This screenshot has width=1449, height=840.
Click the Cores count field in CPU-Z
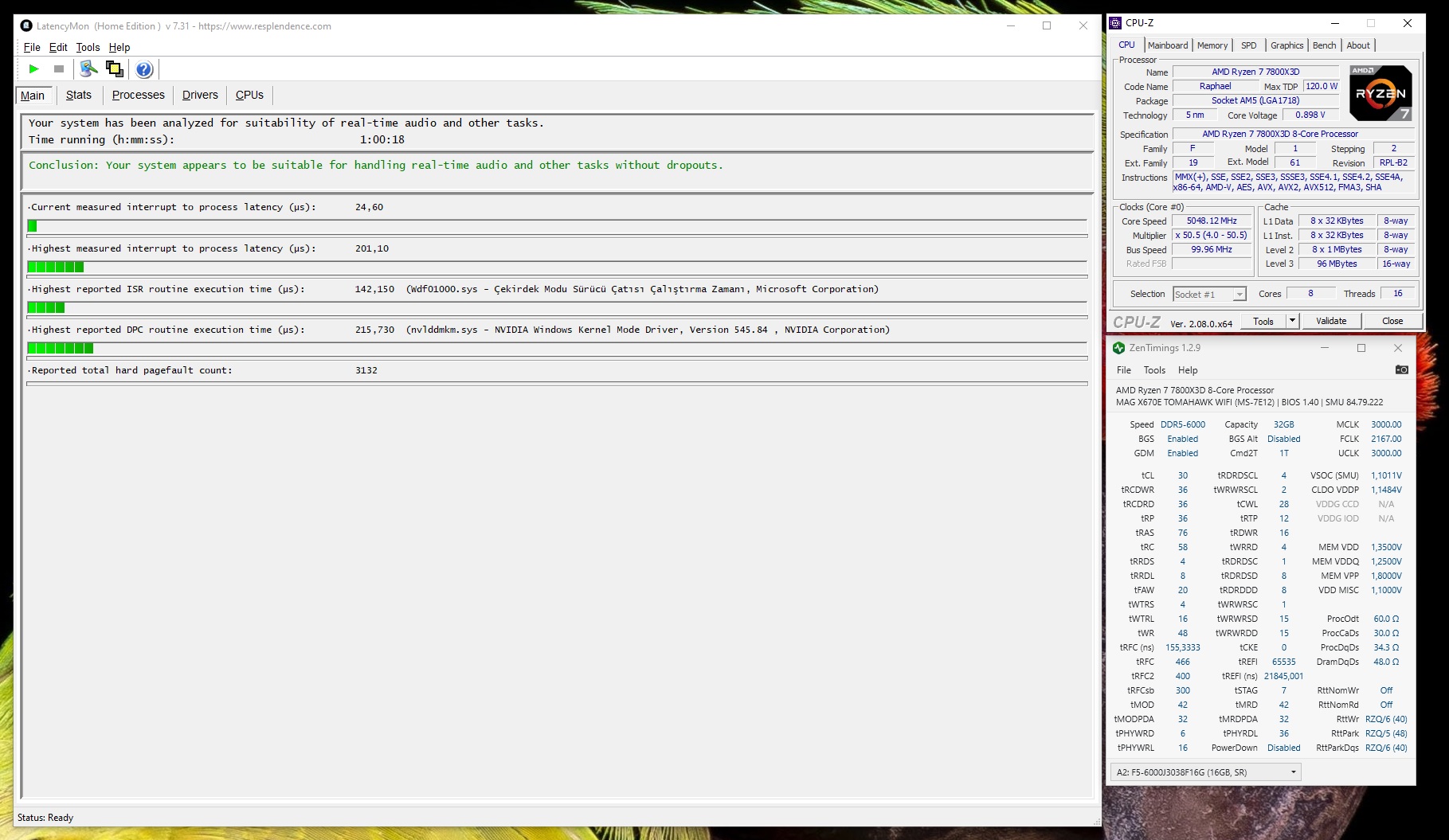pos(1310,294)
